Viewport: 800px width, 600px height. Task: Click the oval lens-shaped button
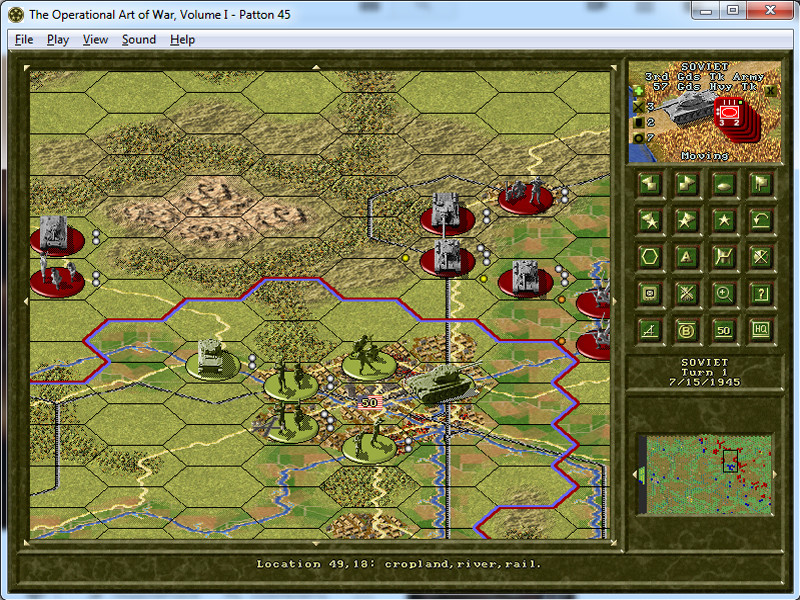[x=723, y=184]
